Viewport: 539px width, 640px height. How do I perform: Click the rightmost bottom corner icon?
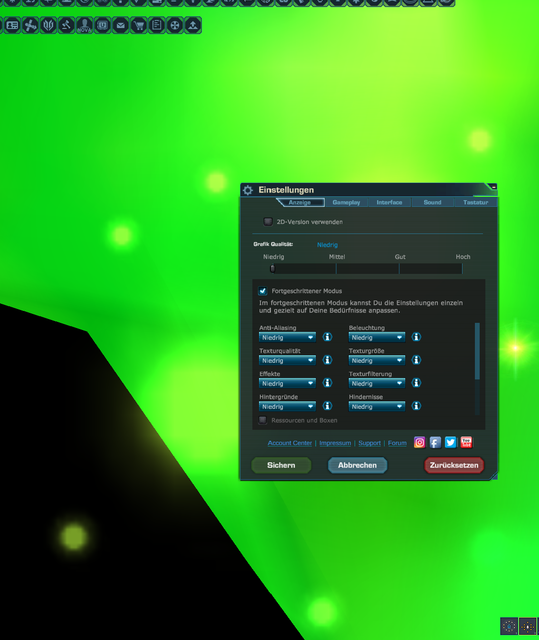point(528,626)
